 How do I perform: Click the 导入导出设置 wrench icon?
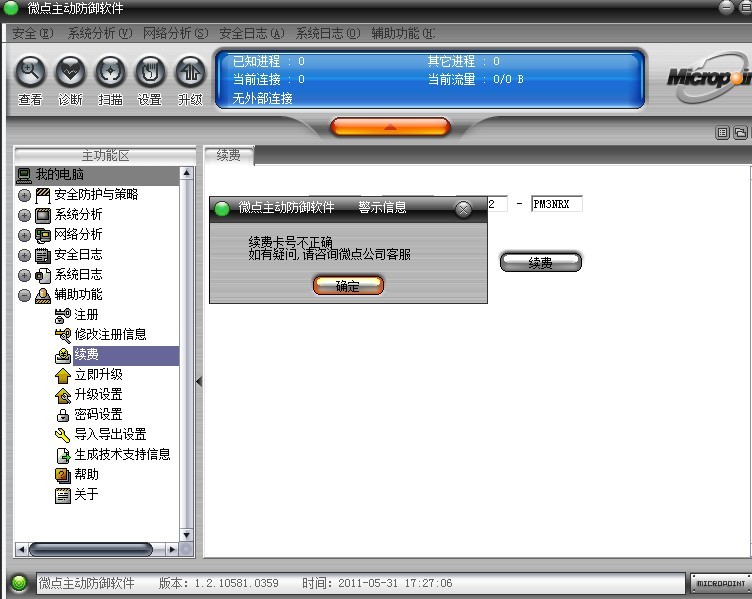(63, 435)
